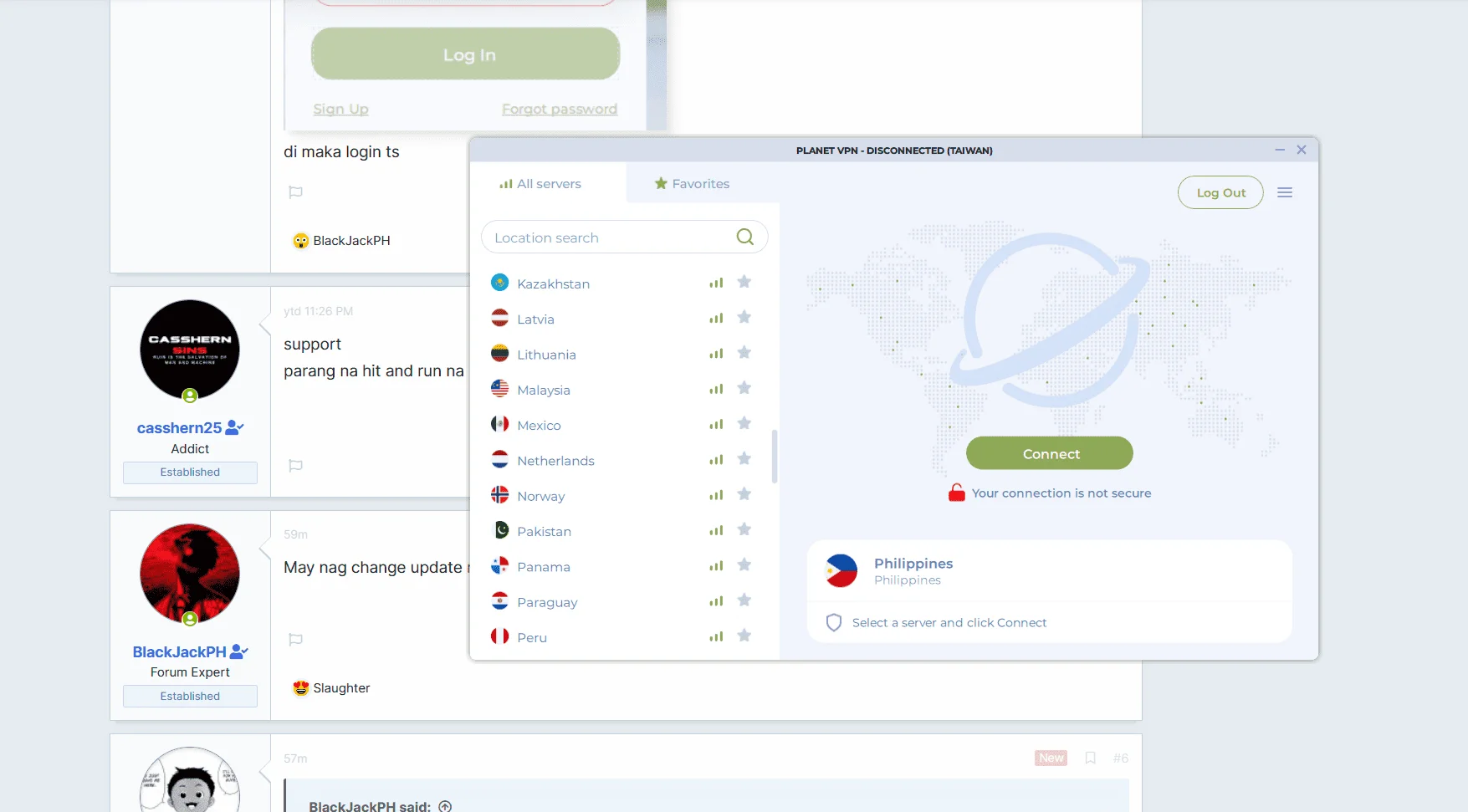Toggle the Netherlands favorite star

click(744, 458)
